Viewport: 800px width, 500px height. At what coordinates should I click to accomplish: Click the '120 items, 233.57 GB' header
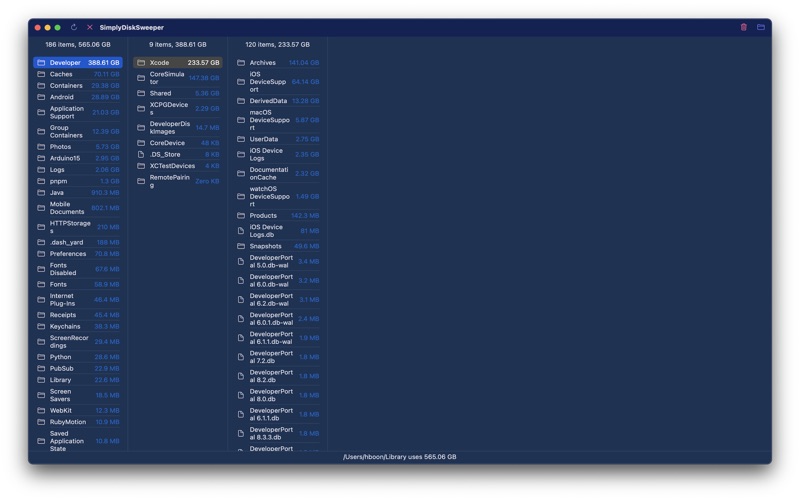[x=278, y=44]
